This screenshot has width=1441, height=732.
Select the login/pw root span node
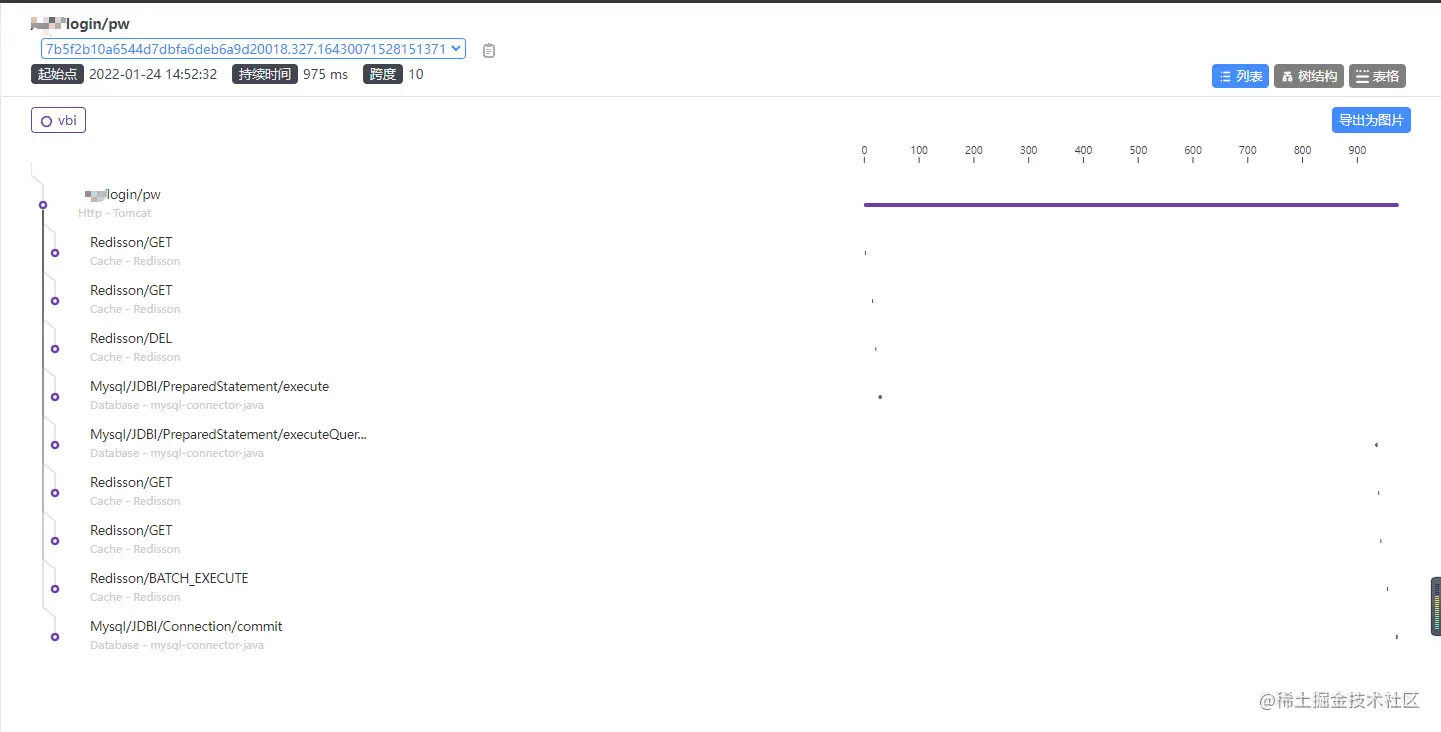pos(123,195)
